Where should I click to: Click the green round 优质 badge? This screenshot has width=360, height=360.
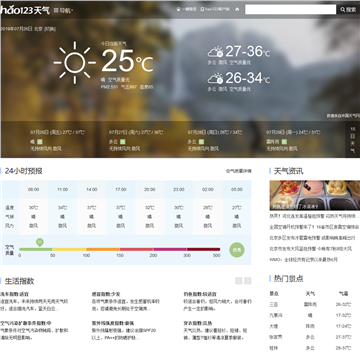237,250
